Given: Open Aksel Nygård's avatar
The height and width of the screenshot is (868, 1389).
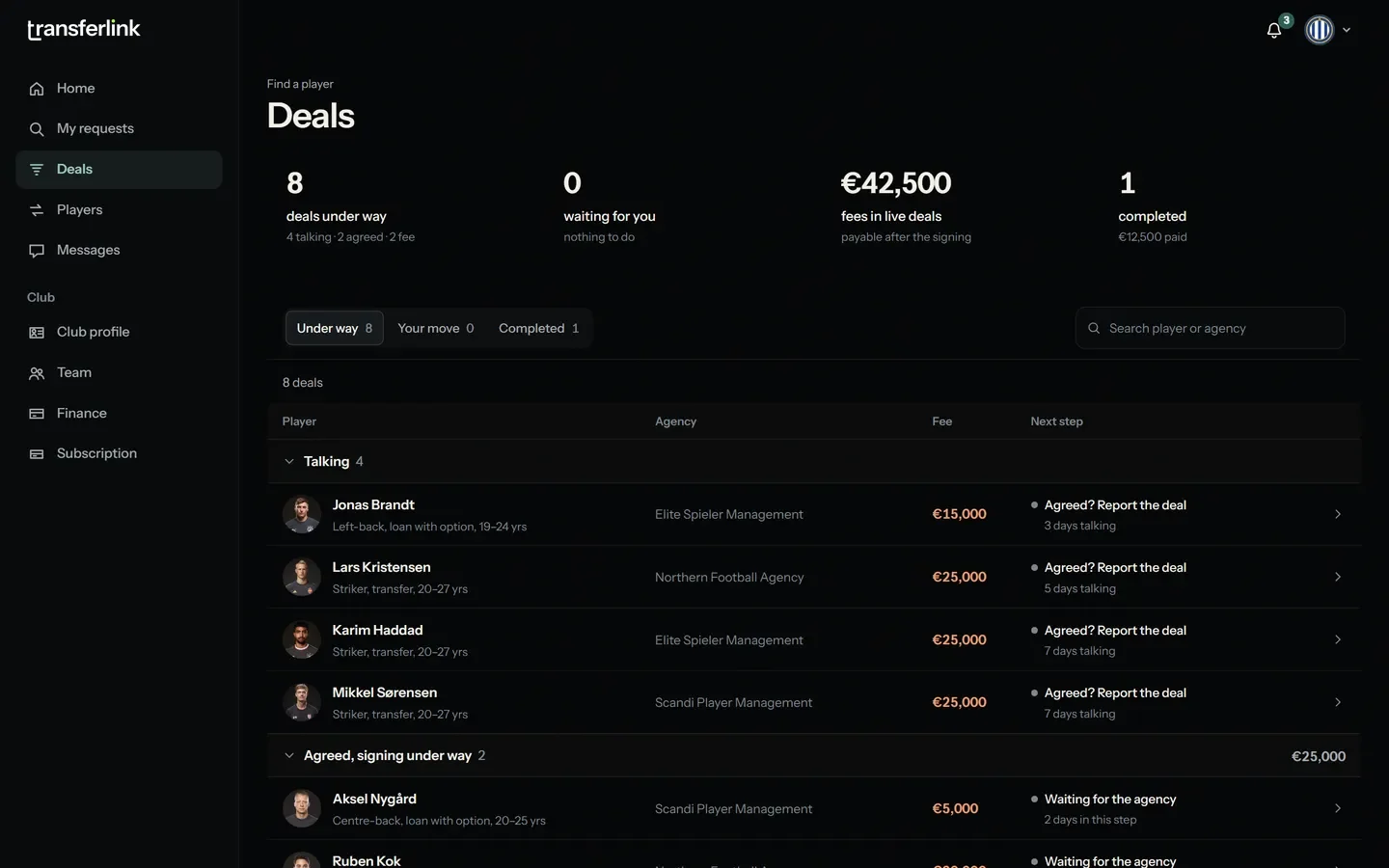Looking at the screenshot, I should coord(302,808).
